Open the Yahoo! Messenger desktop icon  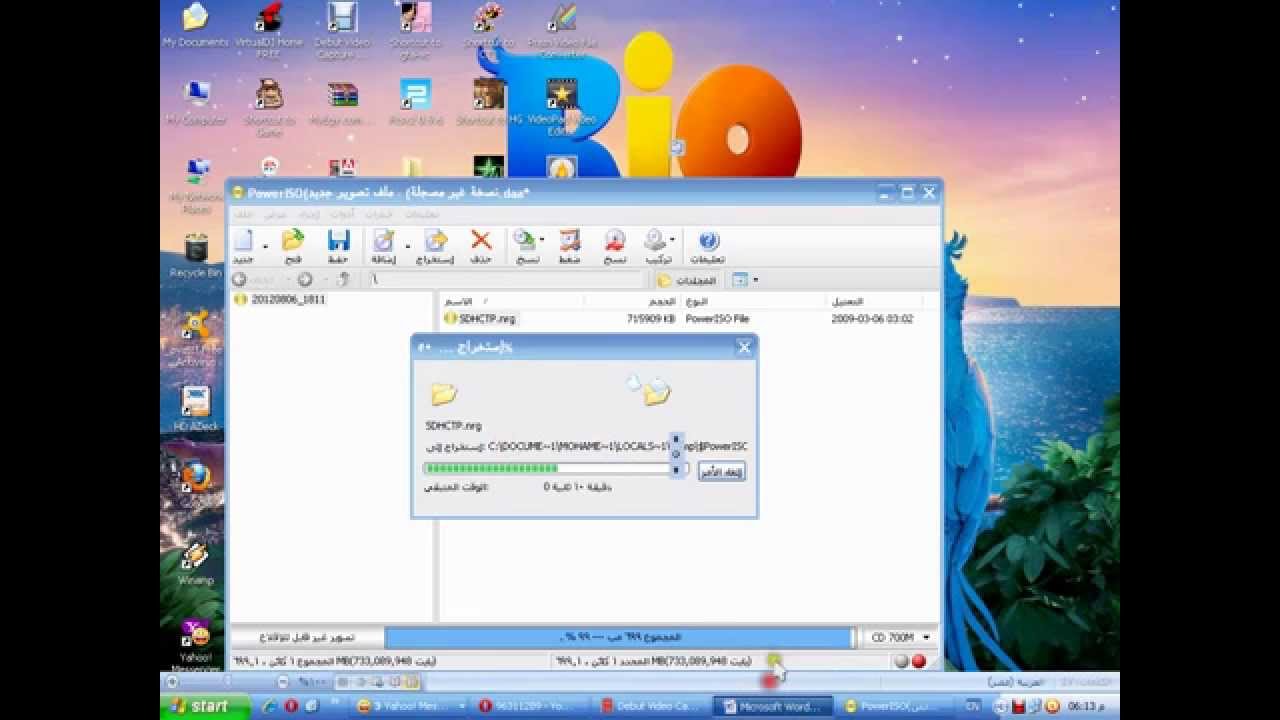pyautogui.click(x=196, y=645)
